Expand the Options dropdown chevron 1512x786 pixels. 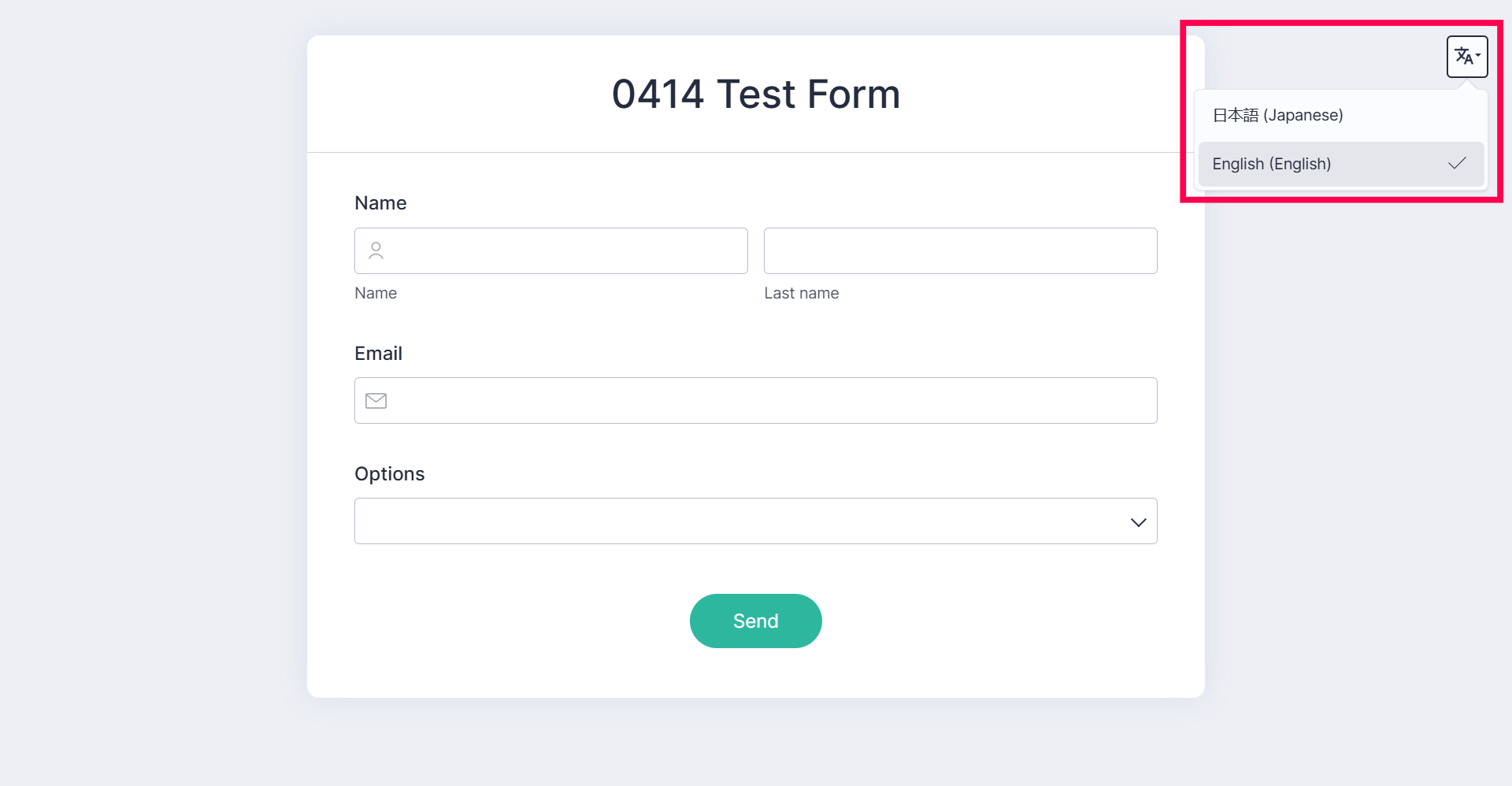1138,522
